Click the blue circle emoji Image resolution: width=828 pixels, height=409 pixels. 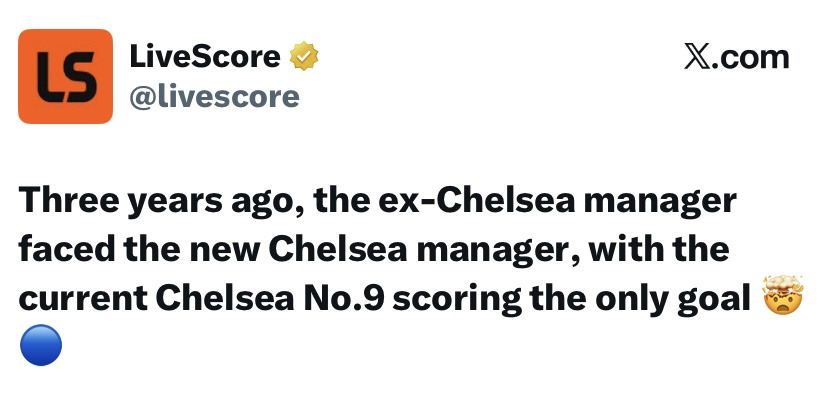pos(41,344)
